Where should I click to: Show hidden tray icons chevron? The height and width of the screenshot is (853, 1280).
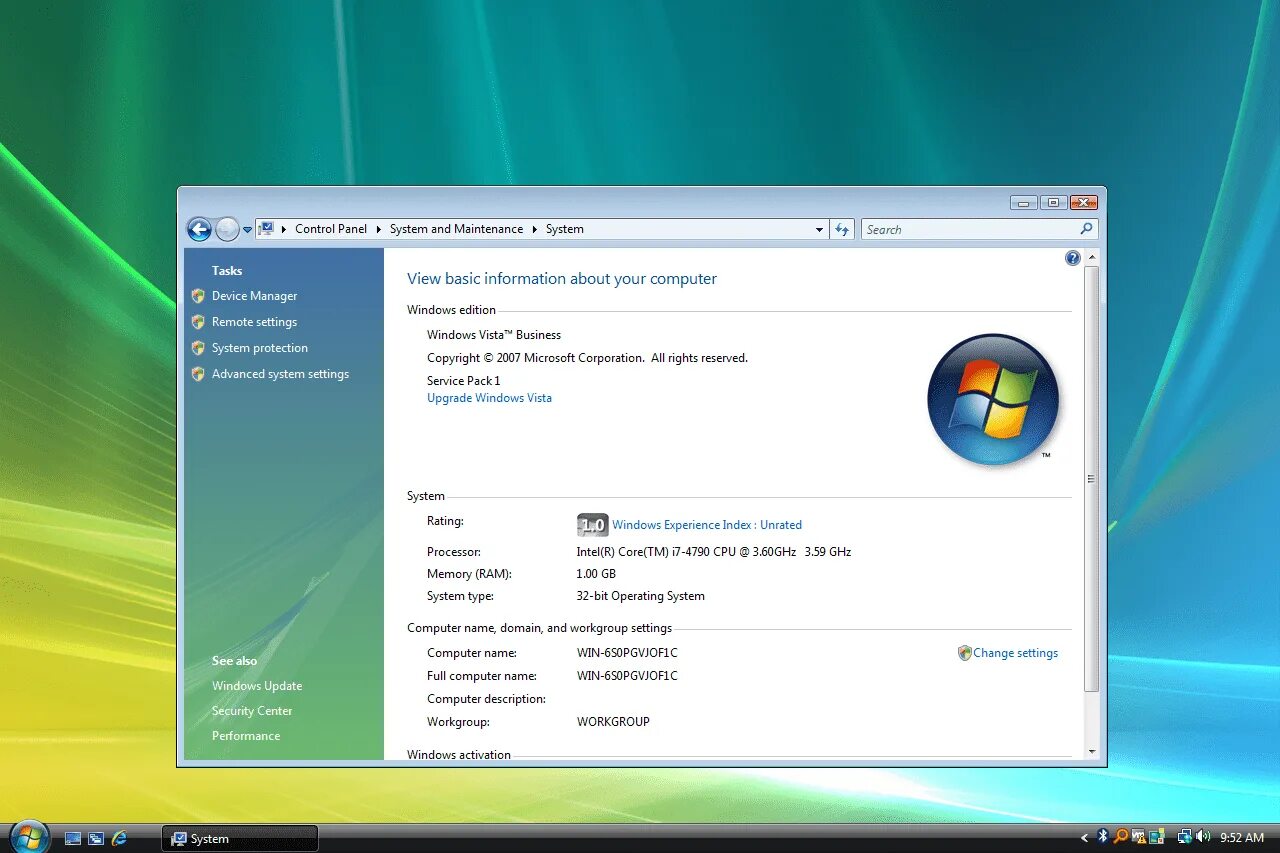pyautogui.click(x=1085, y=837)
